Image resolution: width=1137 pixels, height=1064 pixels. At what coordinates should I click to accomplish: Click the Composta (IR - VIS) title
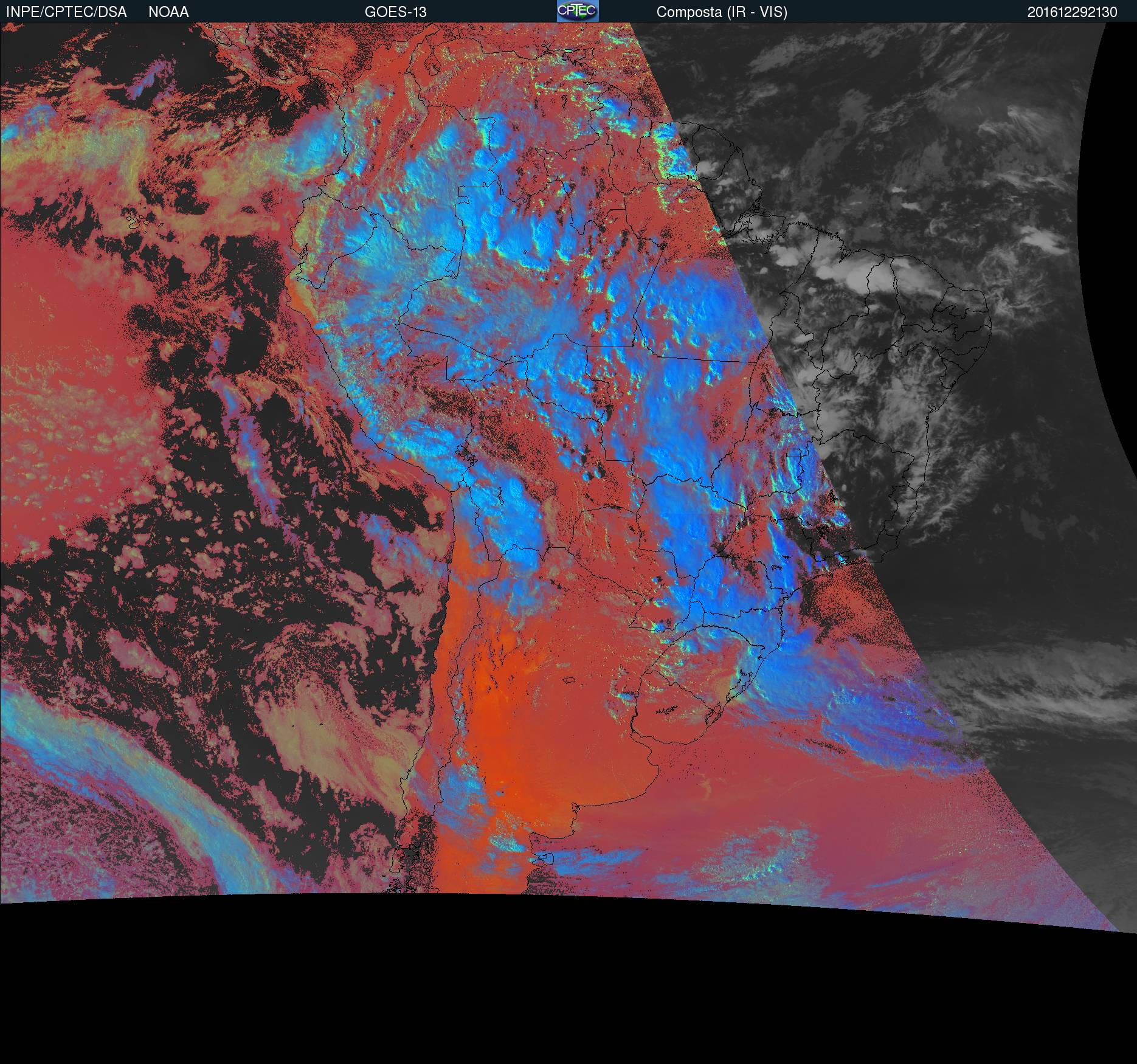click(722, 12)
